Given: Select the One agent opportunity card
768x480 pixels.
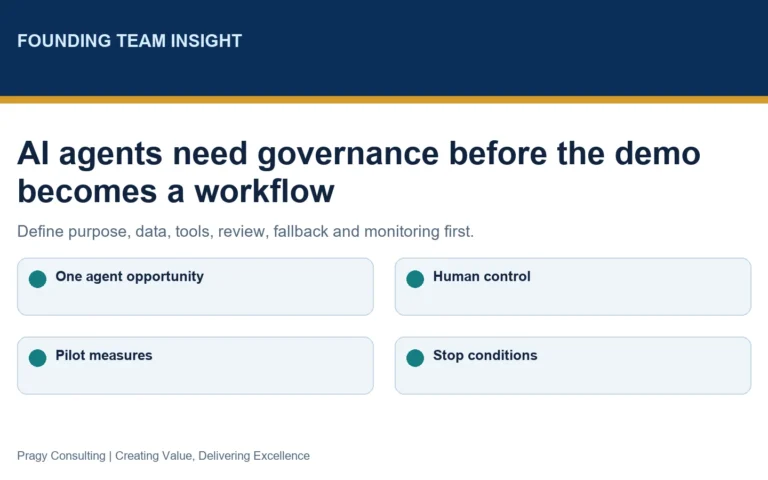Looking at the screenshot, I should (195, 287).
